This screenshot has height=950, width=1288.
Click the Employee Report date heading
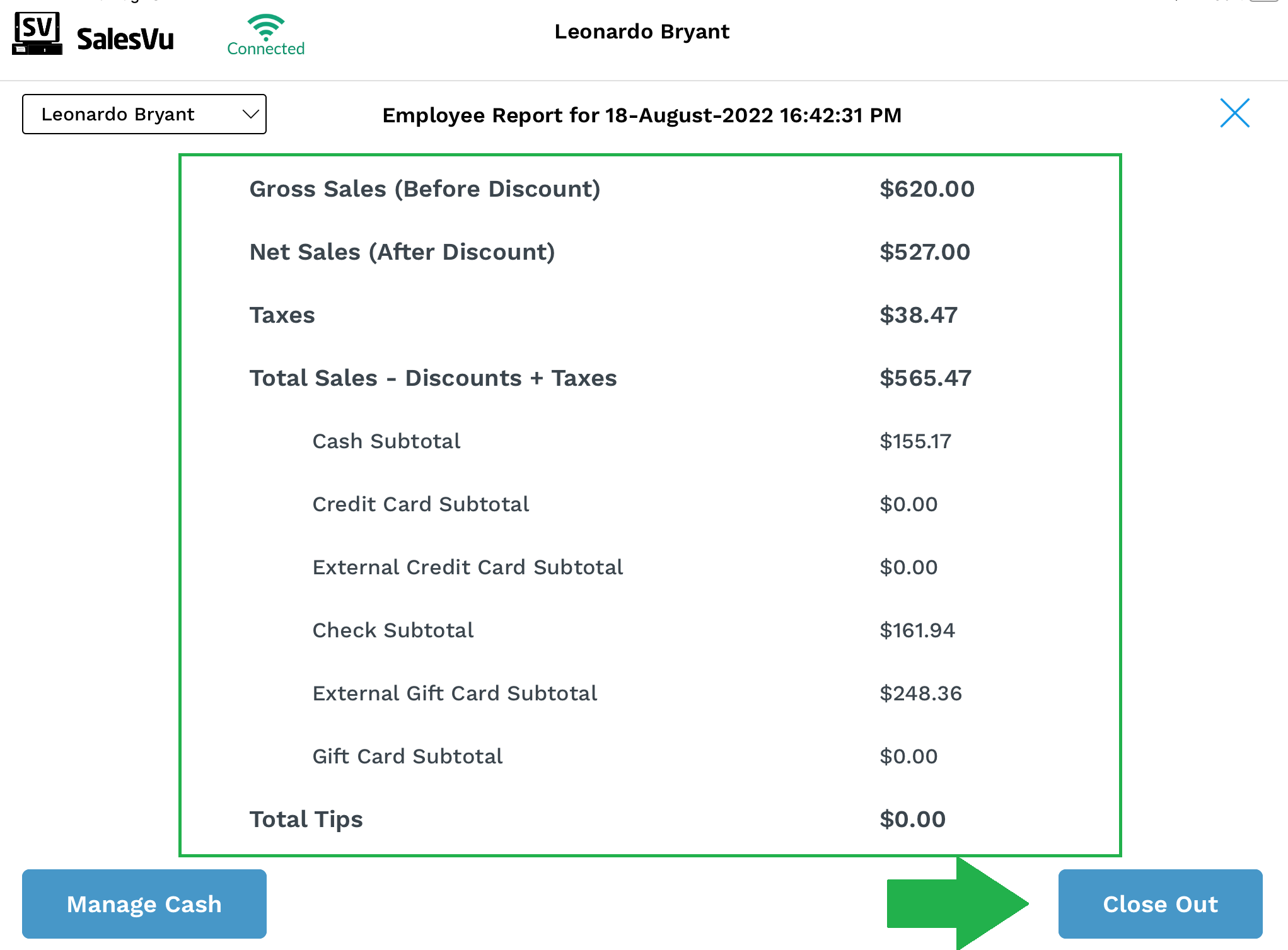(642, 115)
